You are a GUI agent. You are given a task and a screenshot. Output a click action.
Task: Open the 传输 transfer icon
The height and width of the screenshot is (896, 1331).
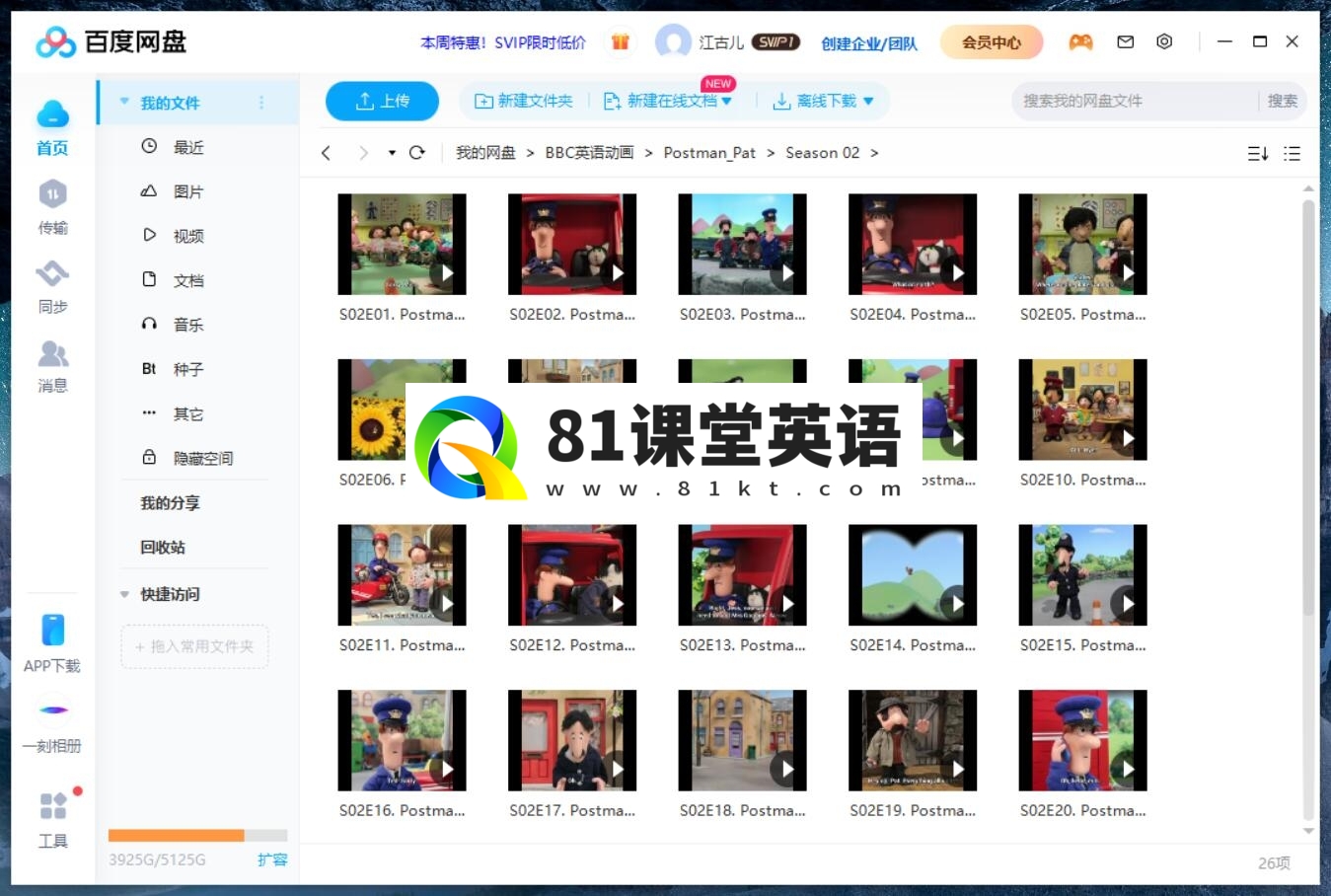point(52,194)
